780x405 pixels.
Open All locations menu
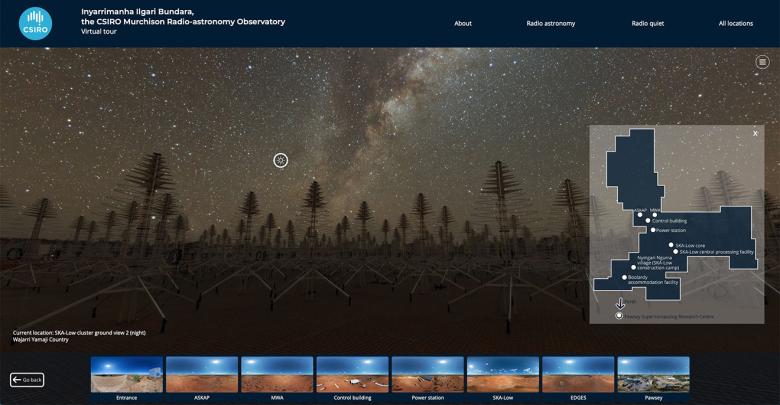[x=736, y=23]
